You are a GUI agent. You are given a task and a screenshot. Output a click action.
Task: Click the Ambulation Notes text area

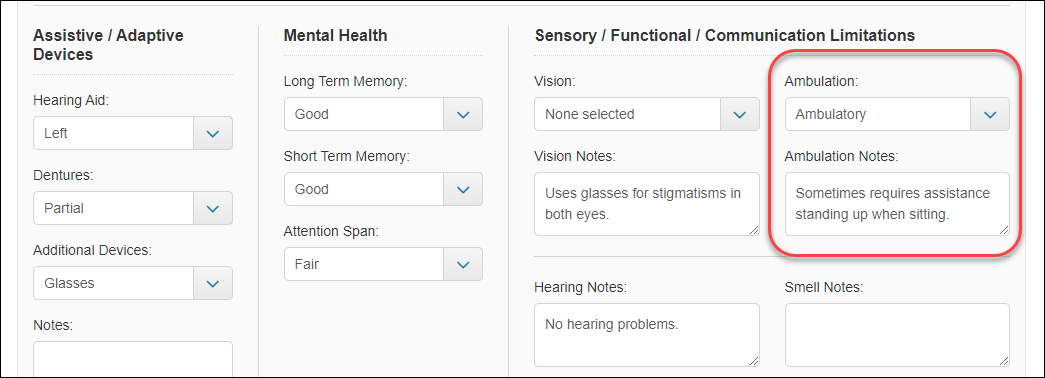click(x=897, y=204)
